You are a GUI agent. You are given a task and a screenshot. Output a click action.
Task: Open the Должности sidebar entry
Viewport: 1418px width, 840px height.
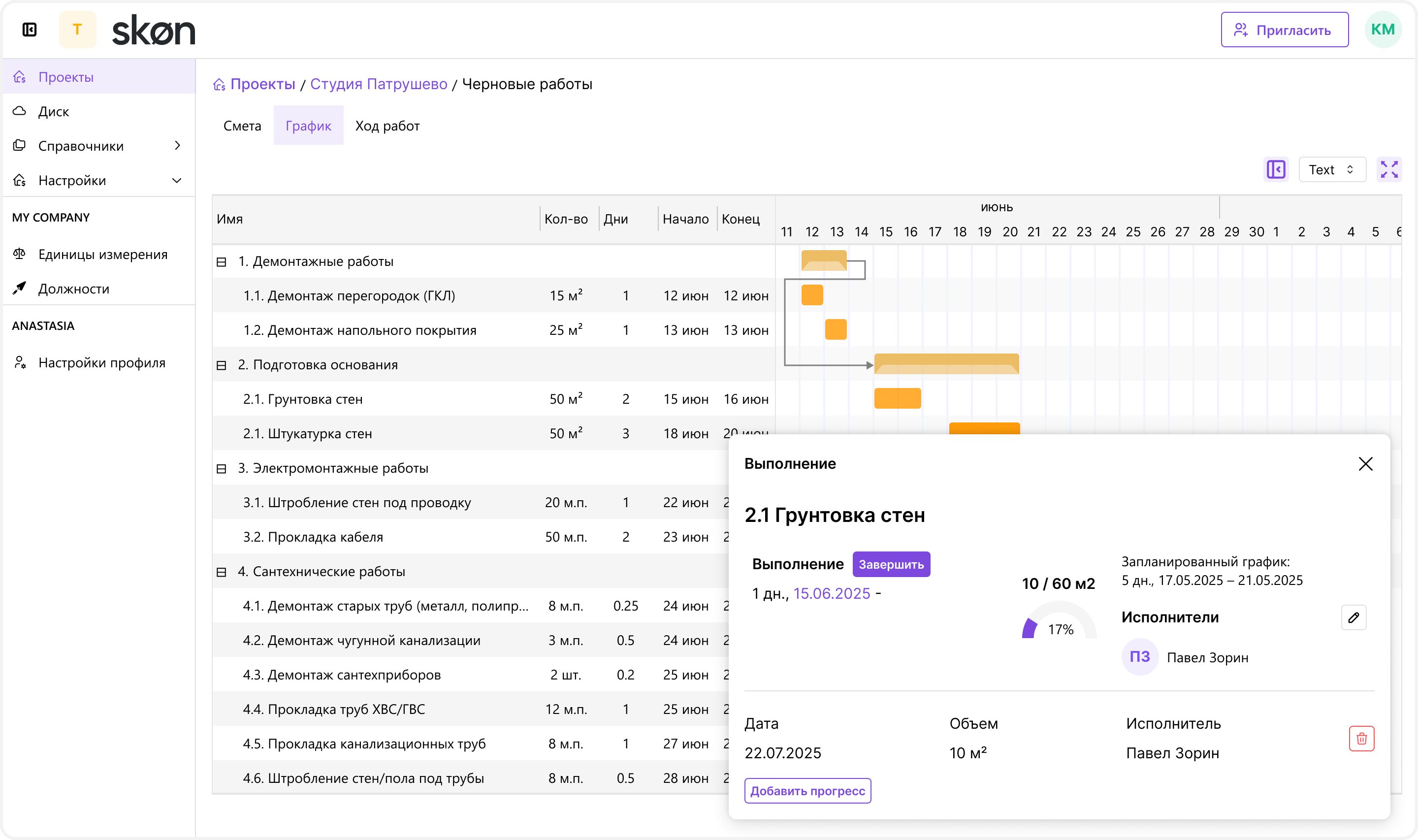click(x=73, y=289)
